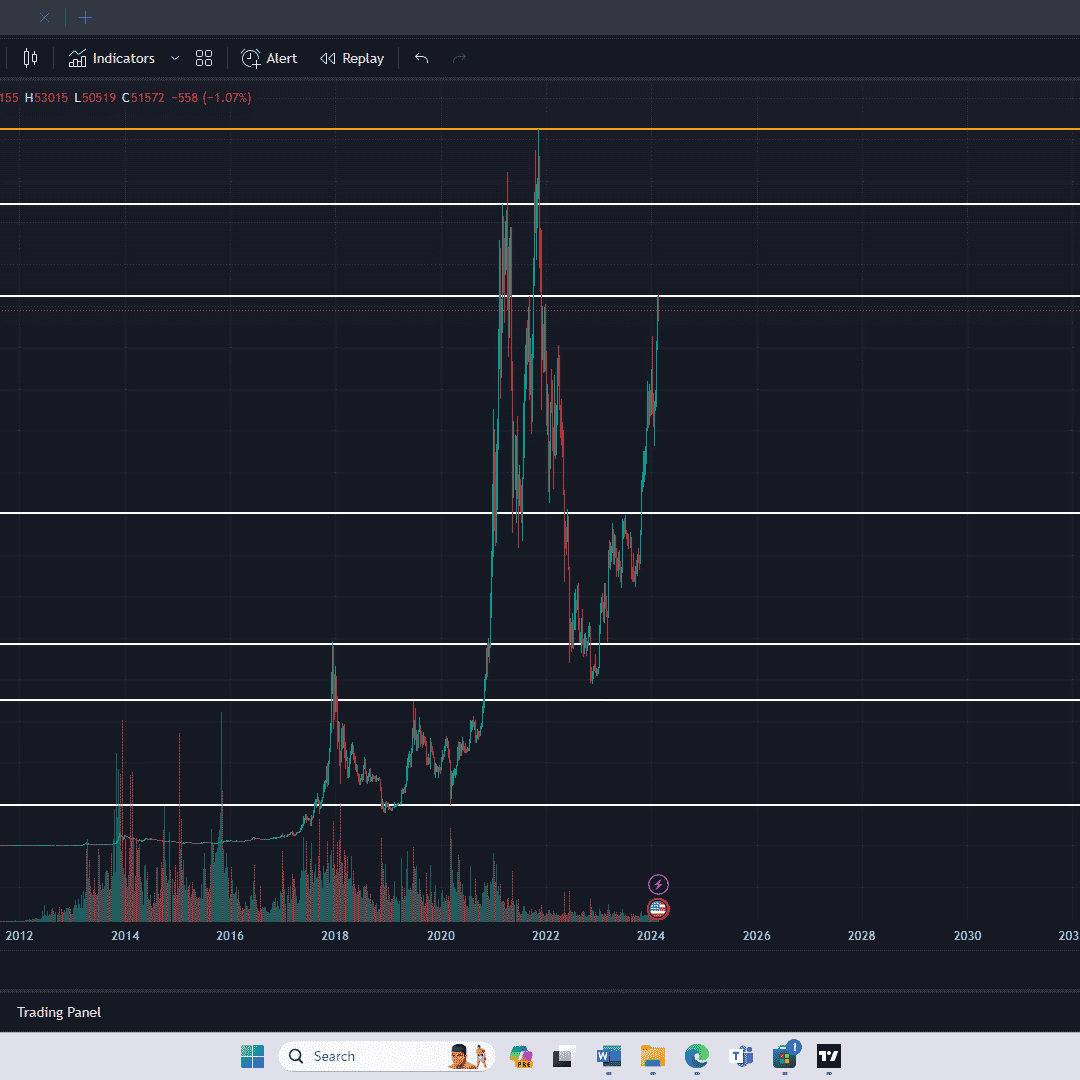Open the Trading Panel tab
This screenshot has width=1080, height=1080.
click(59, 1012)
